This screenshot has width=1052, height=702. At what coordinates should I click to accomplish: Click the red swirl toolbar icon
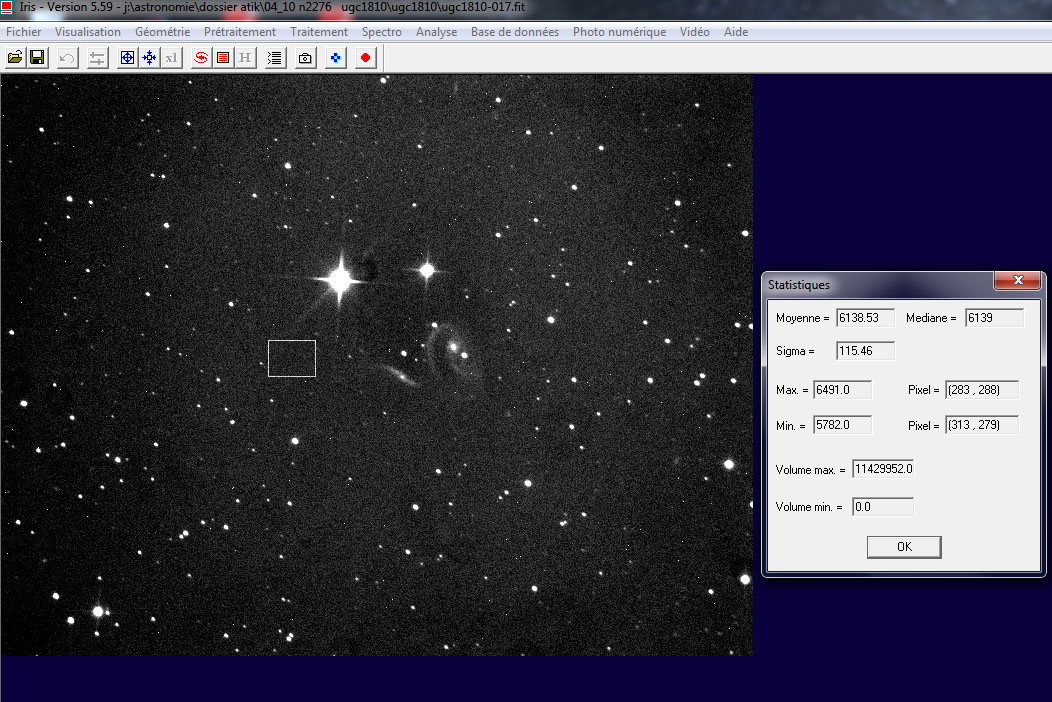(201, 58)
